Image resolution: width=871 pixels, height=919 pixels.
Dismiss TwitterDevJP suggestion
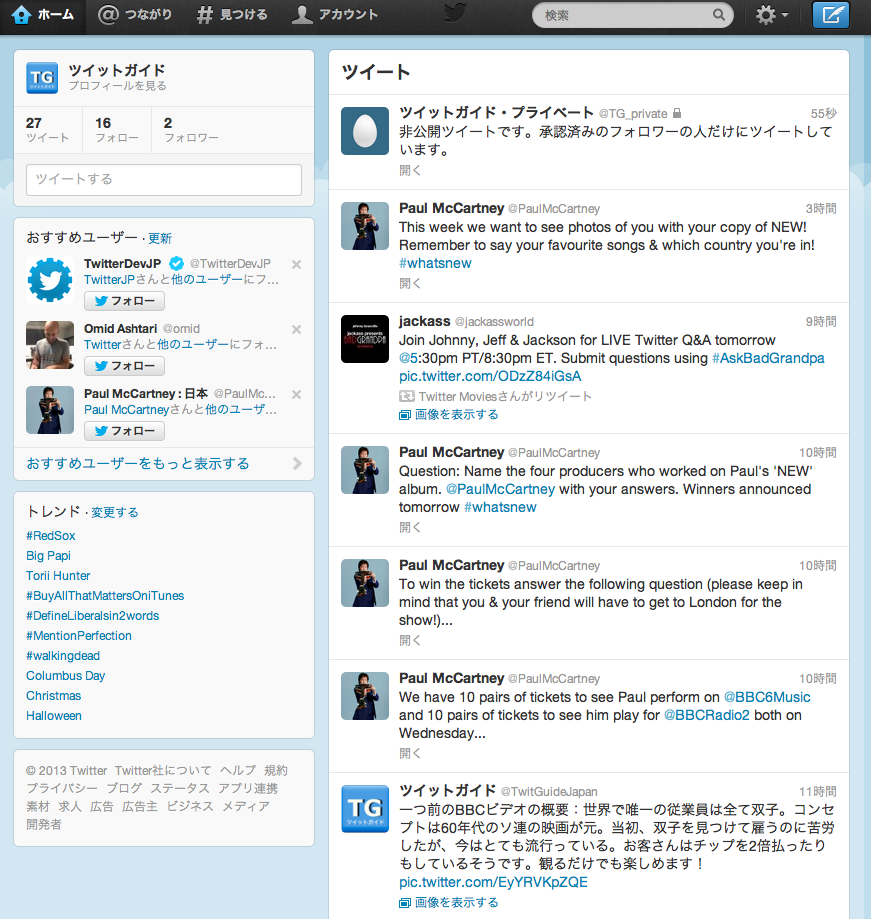pos(297,264)
